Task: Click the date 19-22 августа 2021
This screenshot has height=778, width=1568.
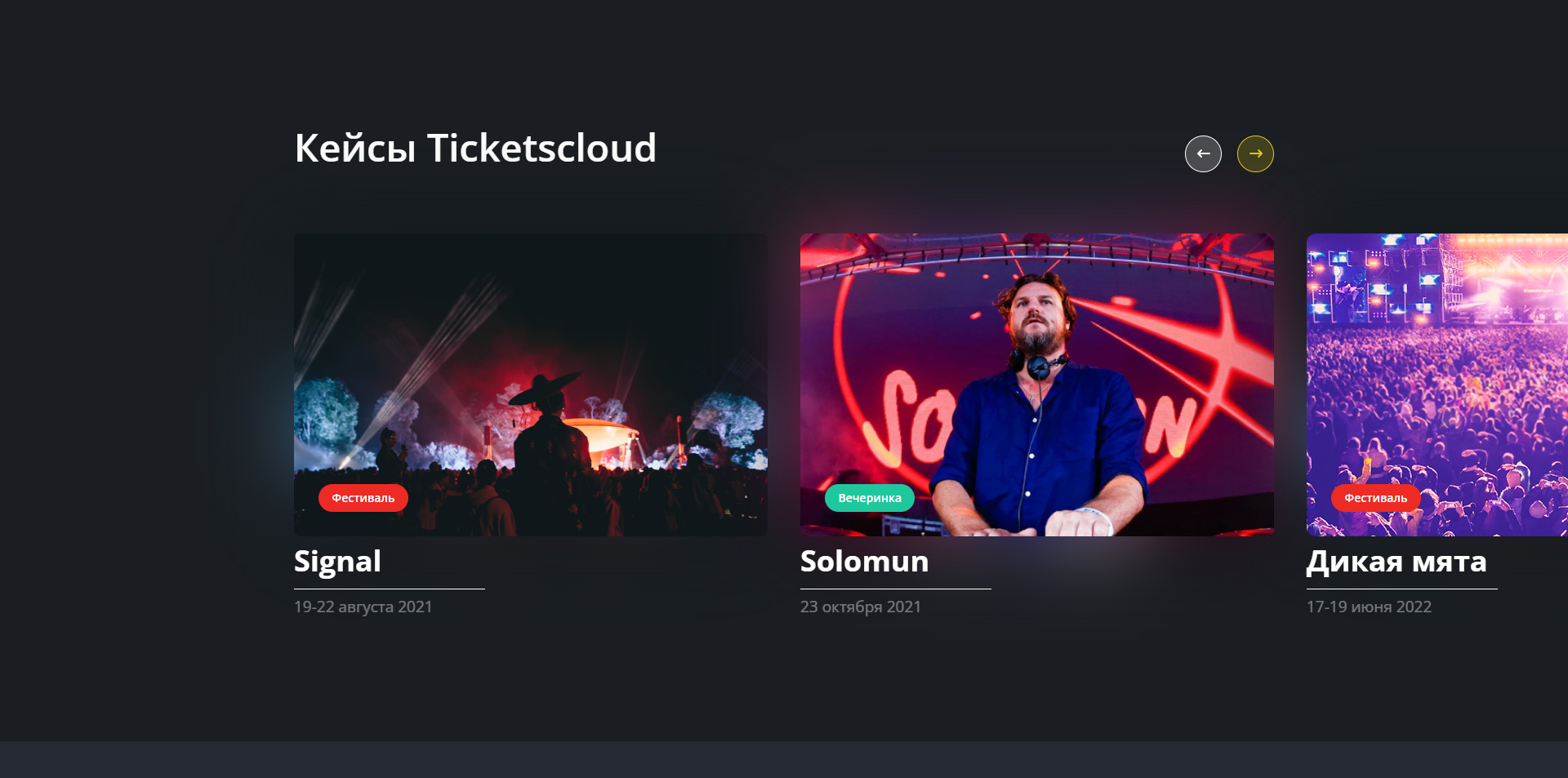Action: coord(363,607)
